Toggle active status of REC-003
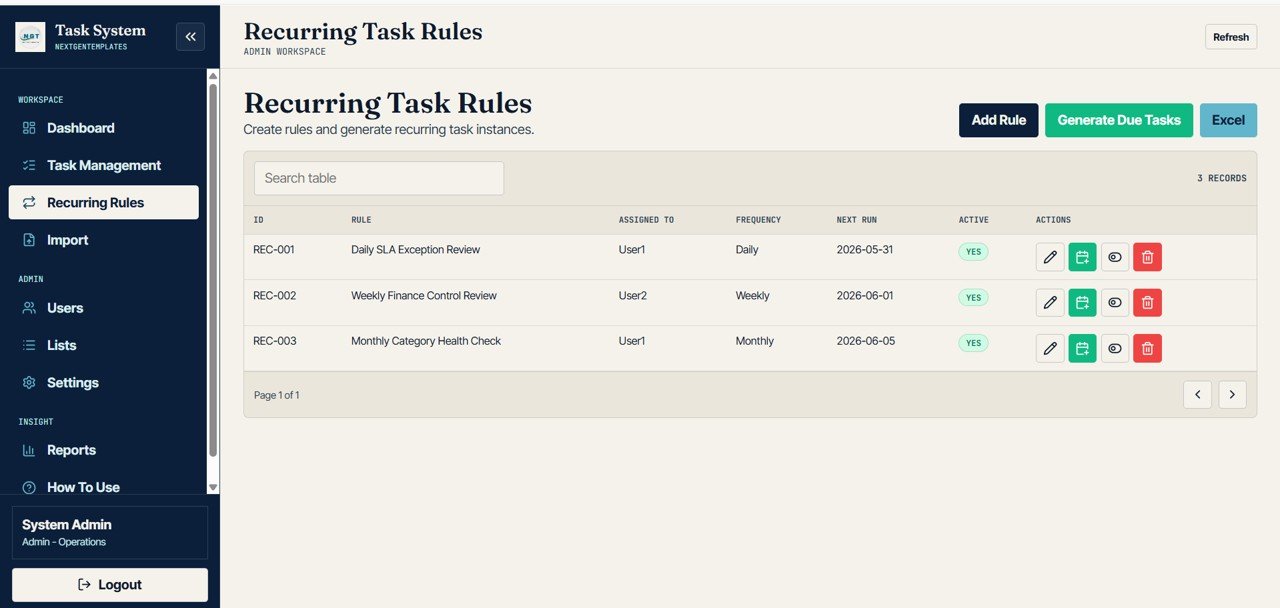Image resolution: width=1280 pixels, height=608 pixels. click(1115, 348)
